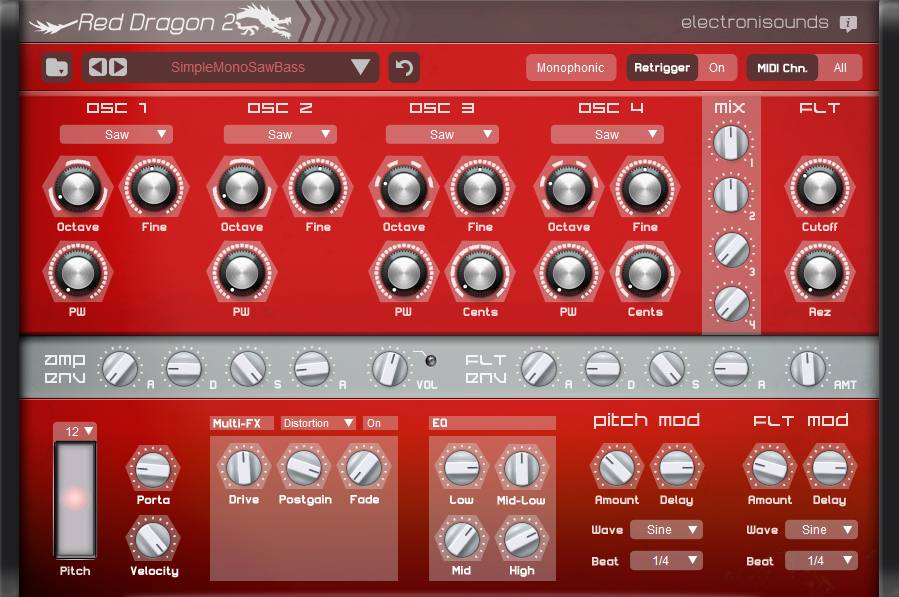Go to the next preset arrow
The width and height of the screenshot is (899, 597).
118,68
